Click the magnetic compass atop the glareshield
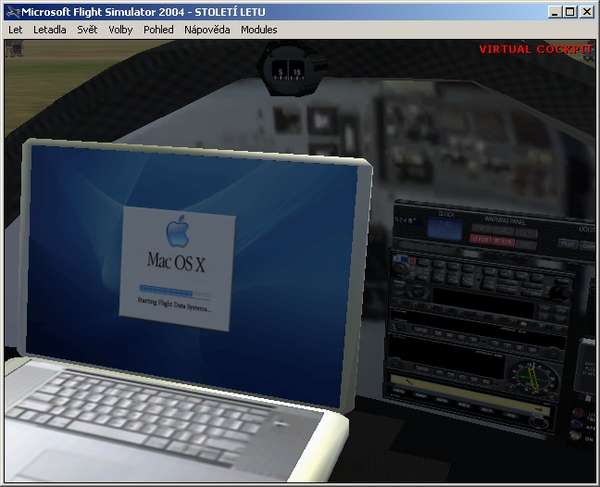 pyautogui.click(x=291, y=72)
